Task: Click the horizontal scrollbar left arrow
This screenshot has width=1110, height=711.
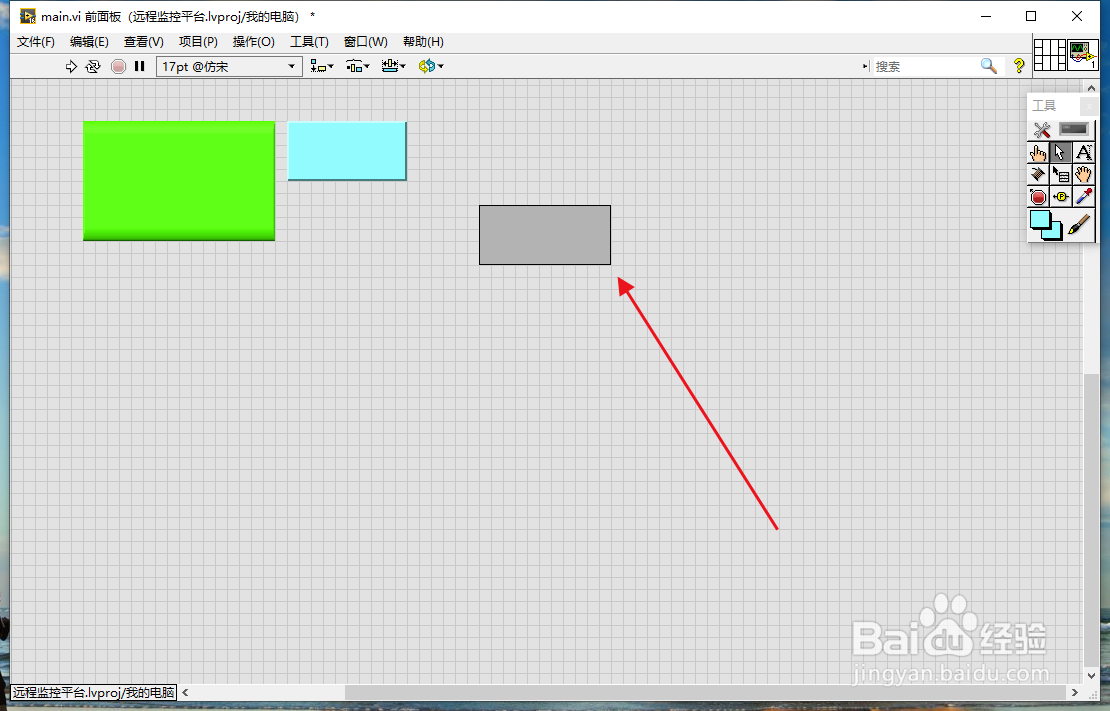Action: pos(185,693)
